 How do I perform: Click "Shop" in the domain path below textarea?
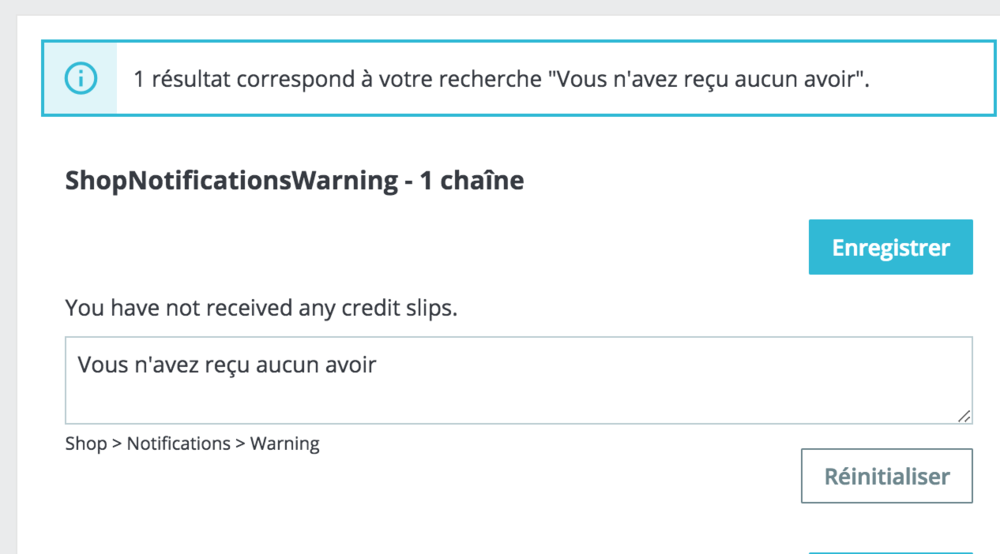[x=86, y=443]
